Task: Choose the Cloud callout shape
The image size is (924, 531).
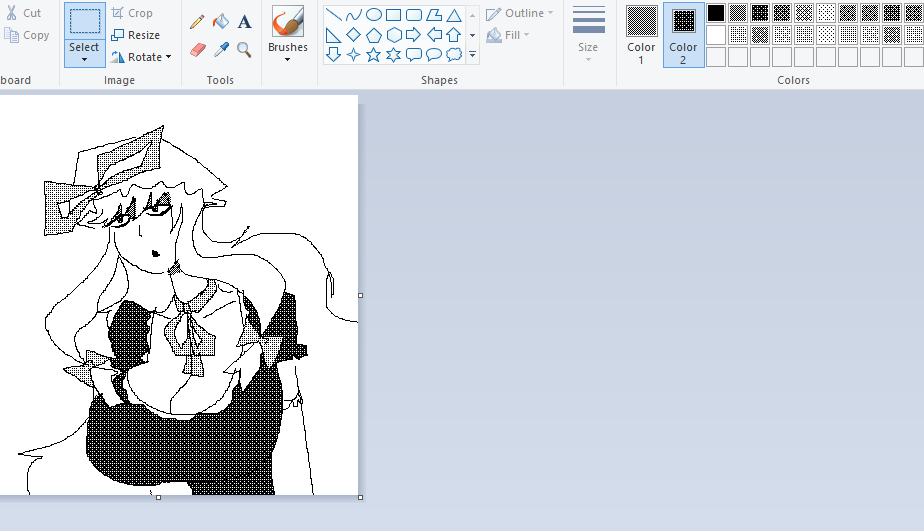Action: click(454, 55)
